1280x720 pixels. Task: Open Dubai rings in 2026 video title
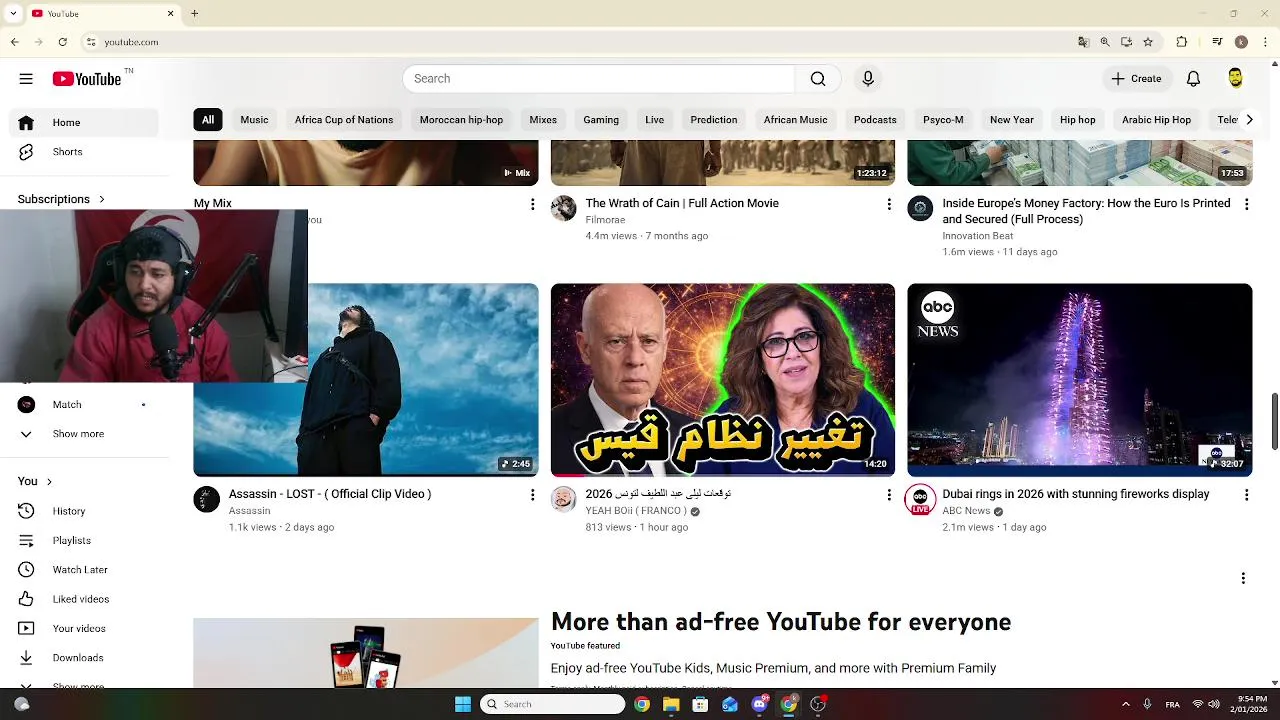[x=1076, y=494]
